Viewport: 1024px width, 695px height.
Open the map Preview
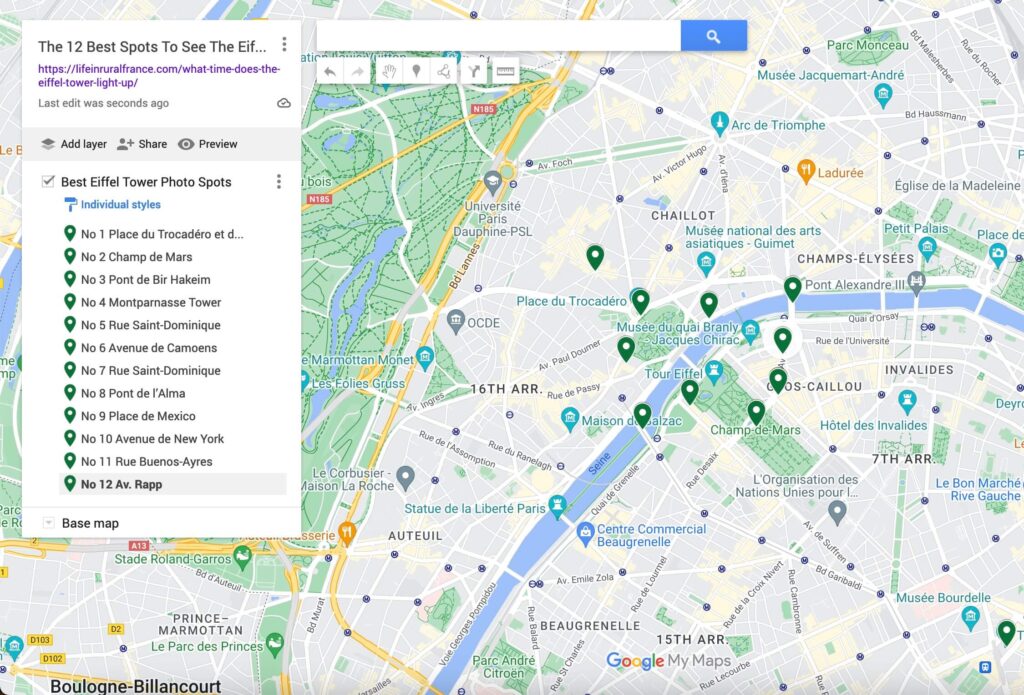[208, 144]
